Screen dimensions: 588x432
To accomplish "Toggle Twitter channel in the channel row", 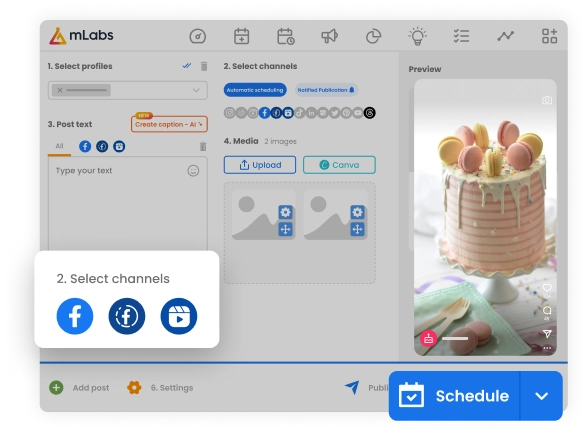I will 334,113.
